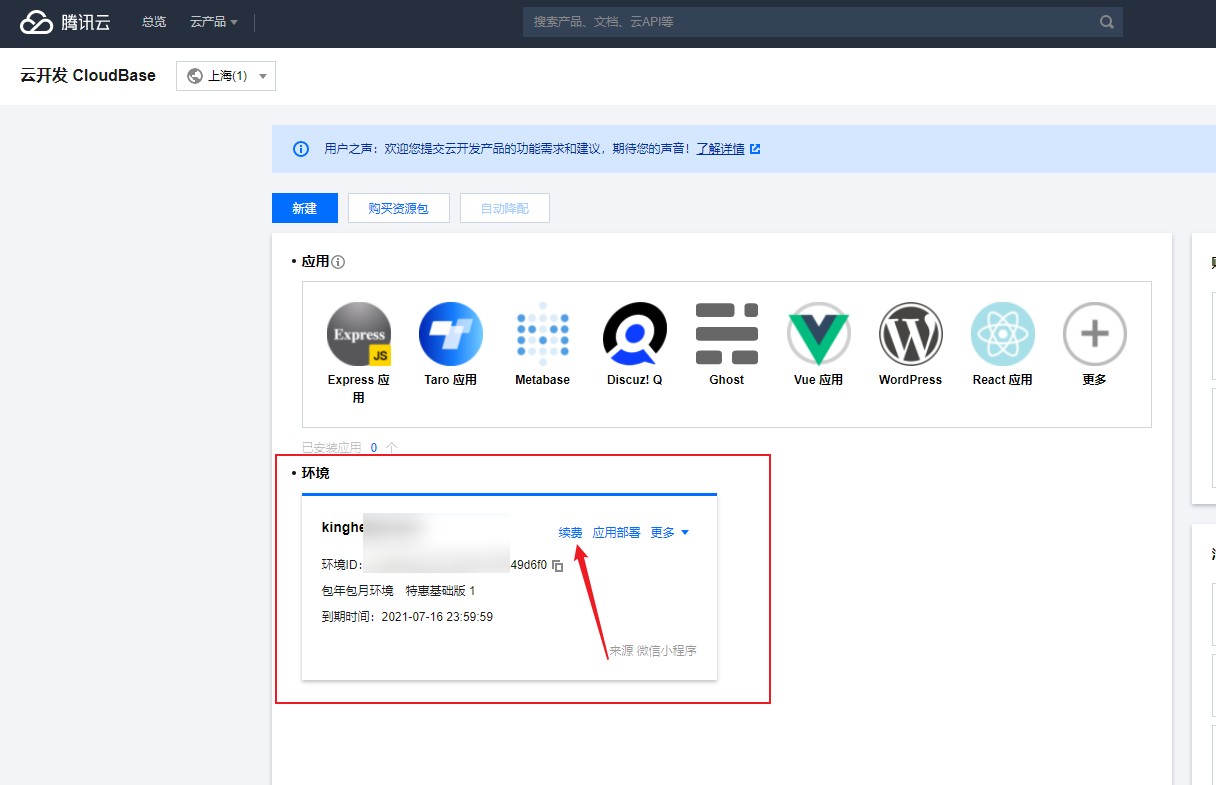Viewport: 1216px width, 785px height.
Task: Select the React app template icon
Action: coord(1003,334)
